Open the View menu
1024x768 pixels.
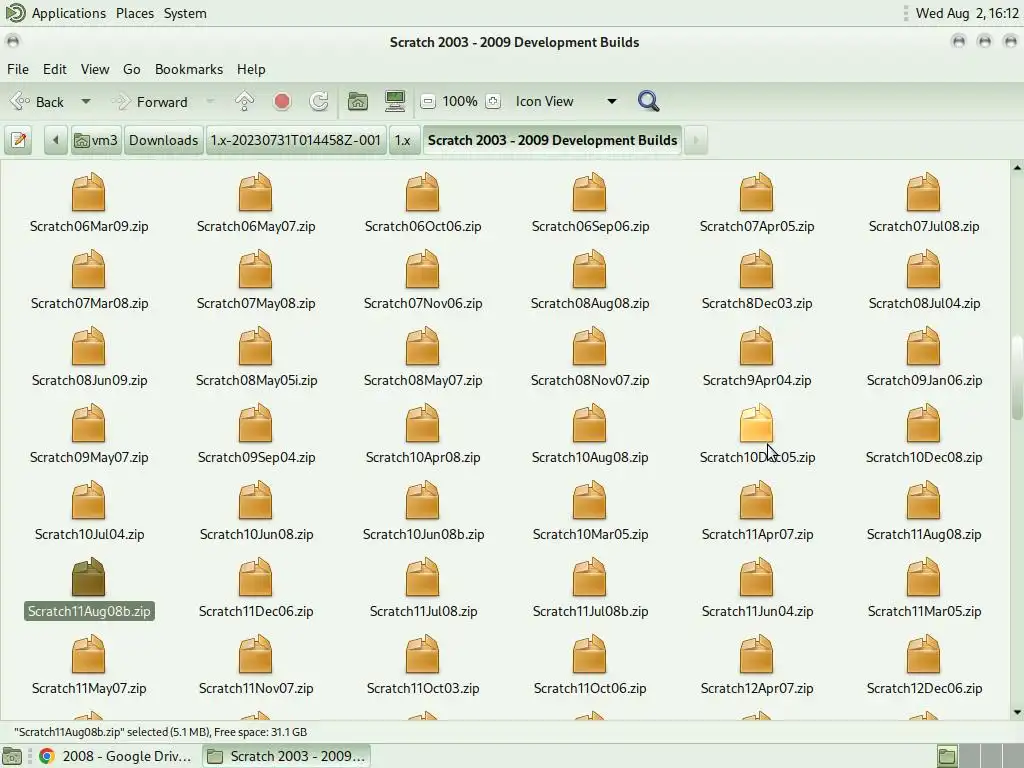click(95, 69)
